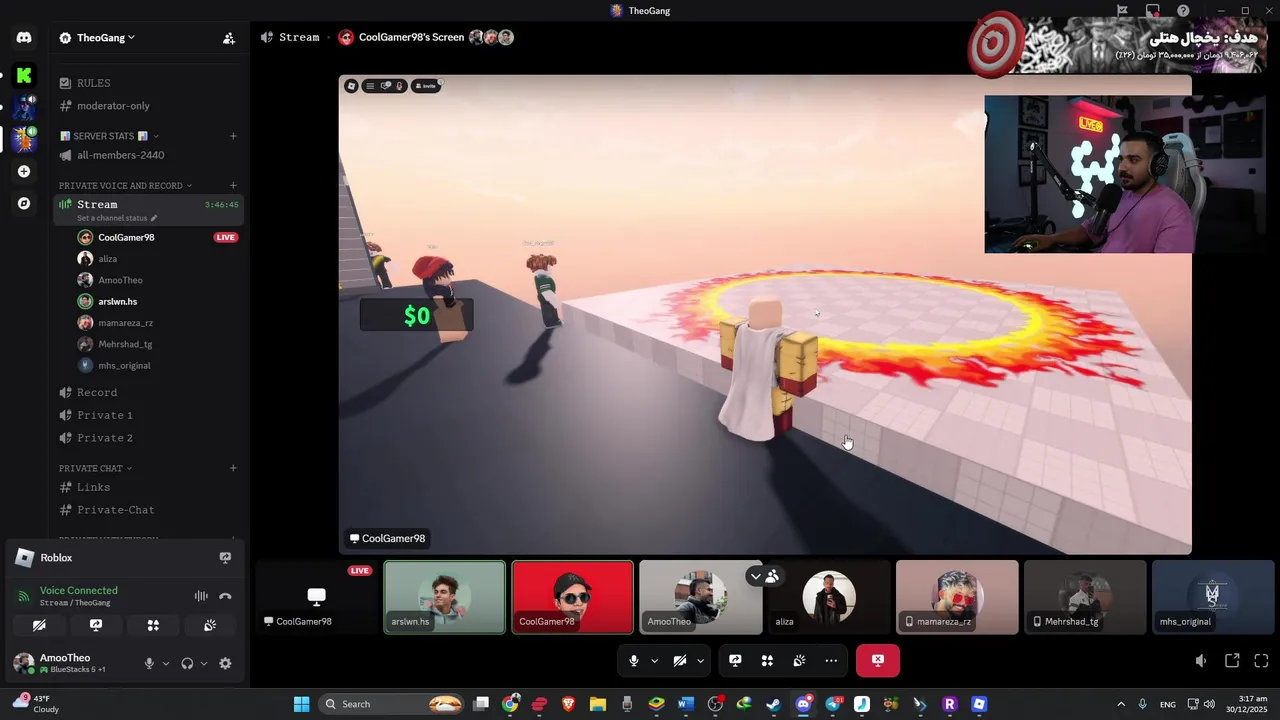This screenshot has width=1280, height=720.
Task: Open soundboard in the bottom control bar
Action: pyautogui.click(x=799, y=660)
